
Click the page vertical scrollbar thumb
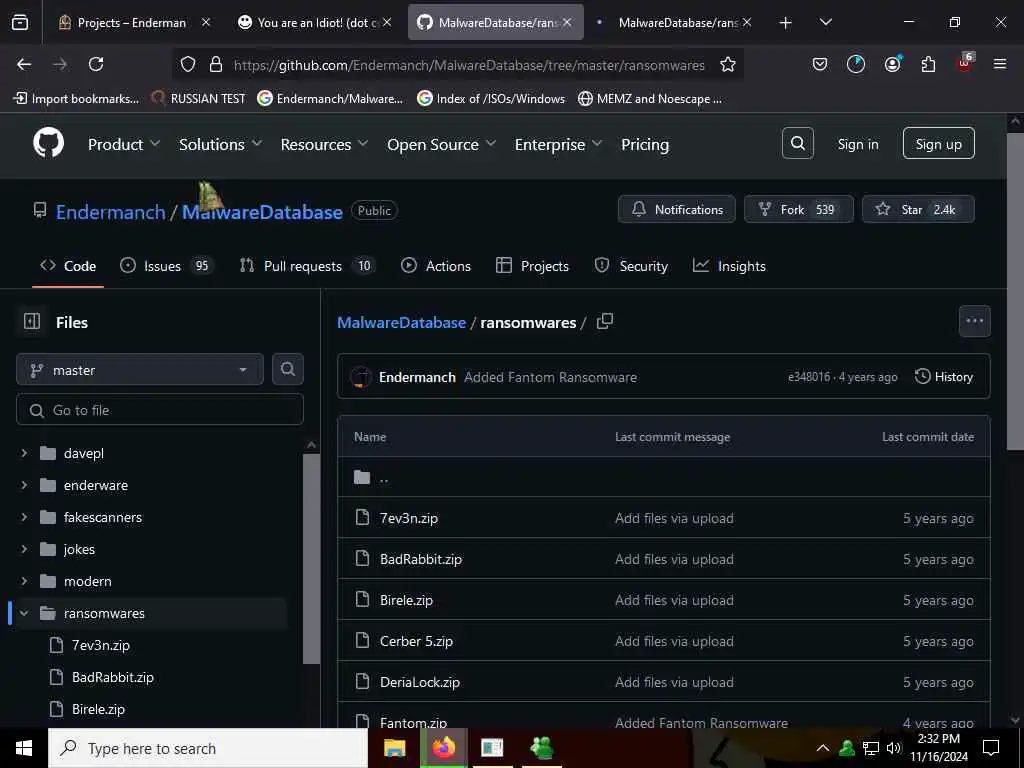point(1015,291)
